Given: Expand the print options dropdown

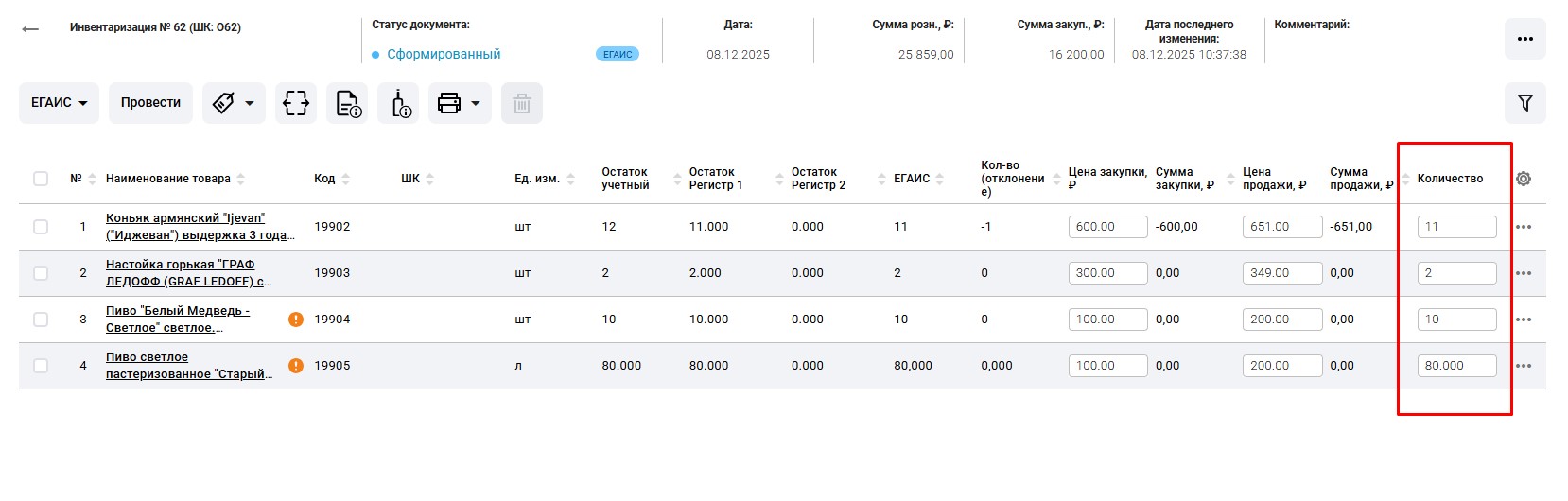Looking at the screenshot, I should [460, 103].
